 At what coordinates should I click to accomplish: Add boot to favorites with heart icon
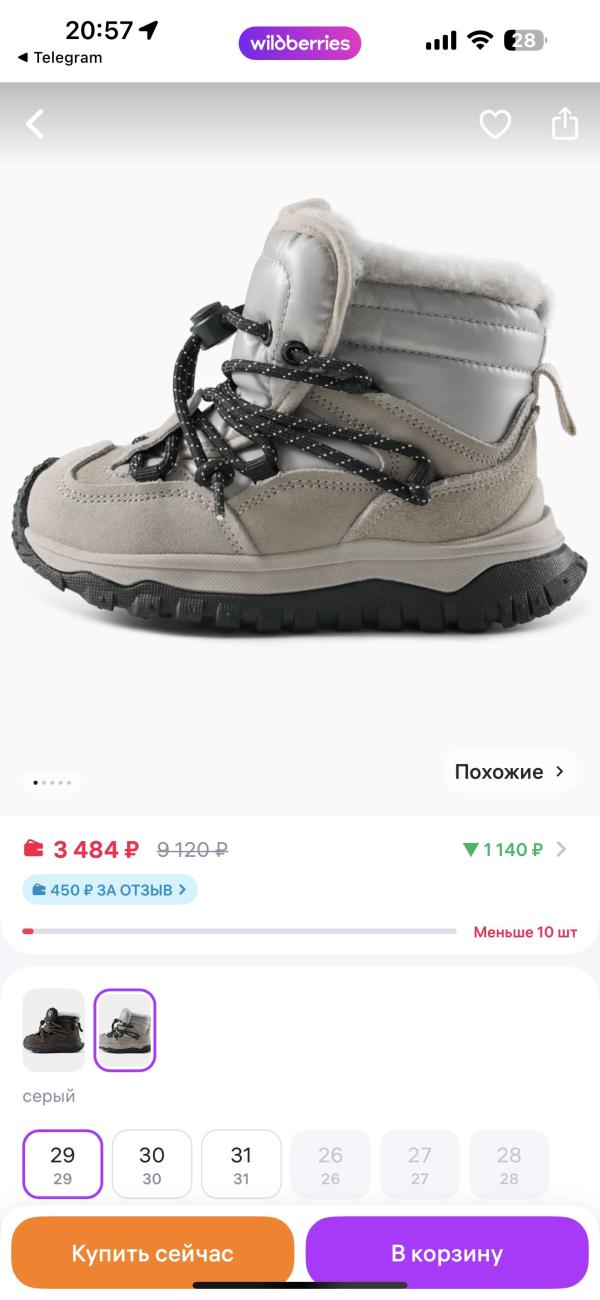pos(495,124)
